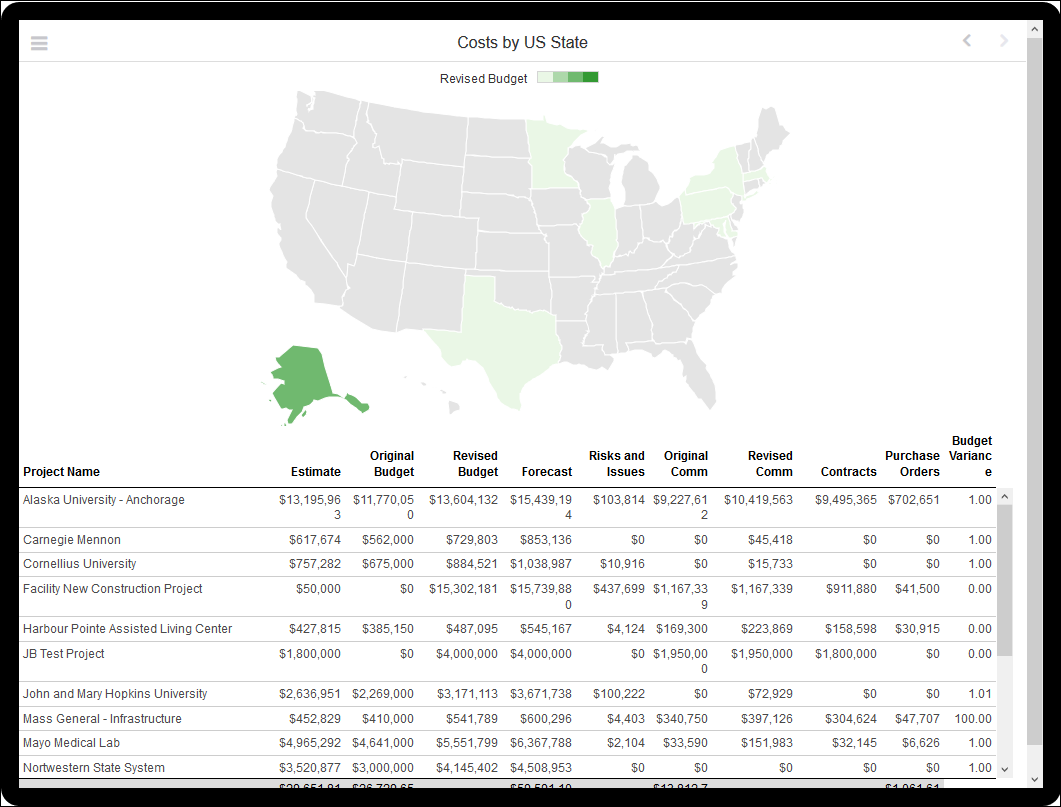Sort by Estimate column header
This screenshot has width=1061, height=807.
(316, 471)
